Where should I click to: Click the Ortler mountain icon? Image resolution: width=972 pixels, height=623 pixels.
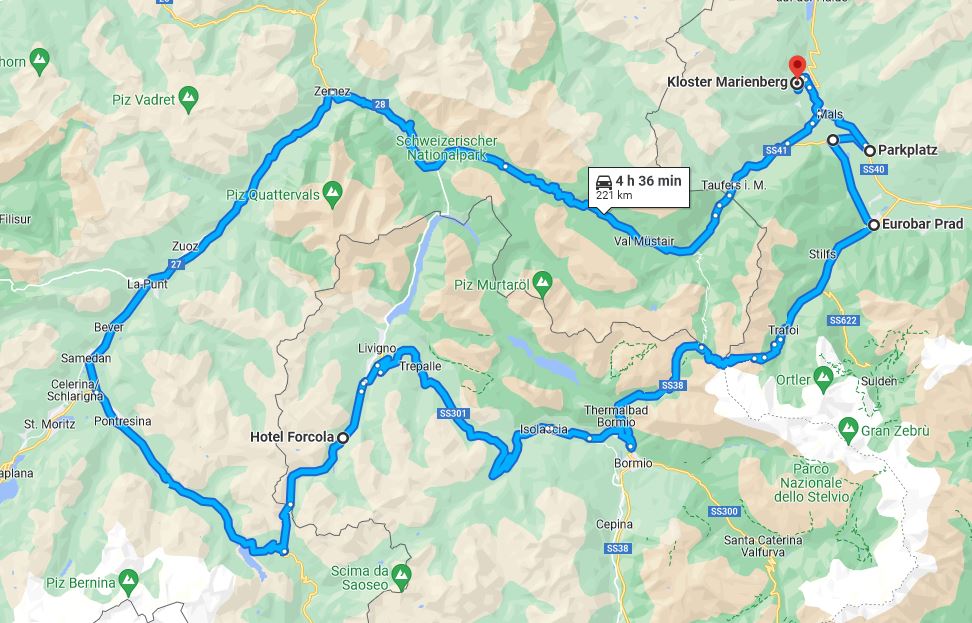(823, 378)
